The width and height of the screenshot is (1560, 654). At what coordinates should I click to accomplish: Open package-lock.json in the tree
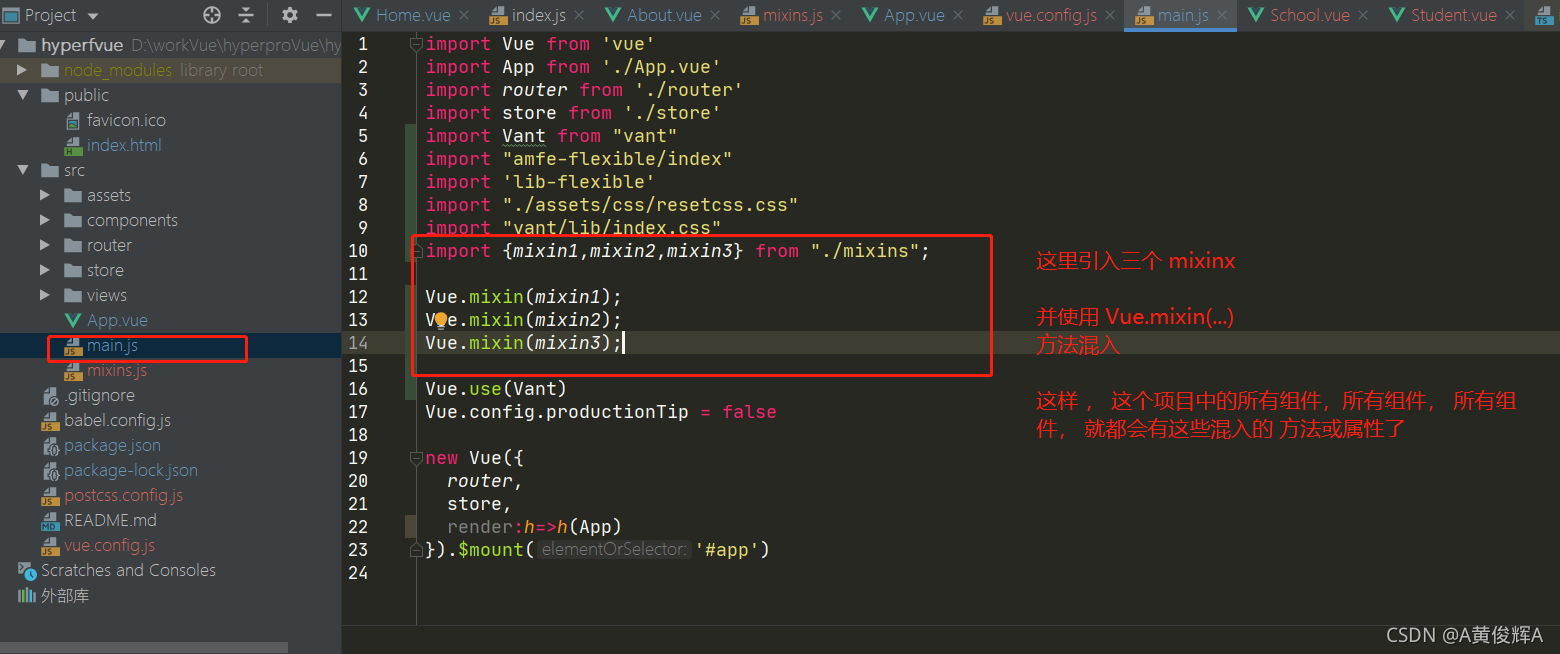(x=131, y=470)
